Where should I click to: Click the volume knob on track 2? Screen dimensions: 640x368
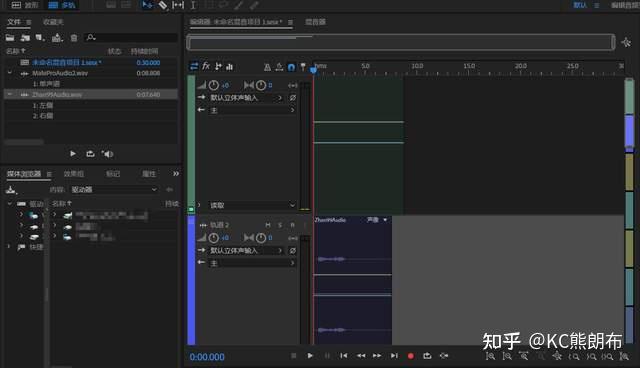[x=213, y=238]
